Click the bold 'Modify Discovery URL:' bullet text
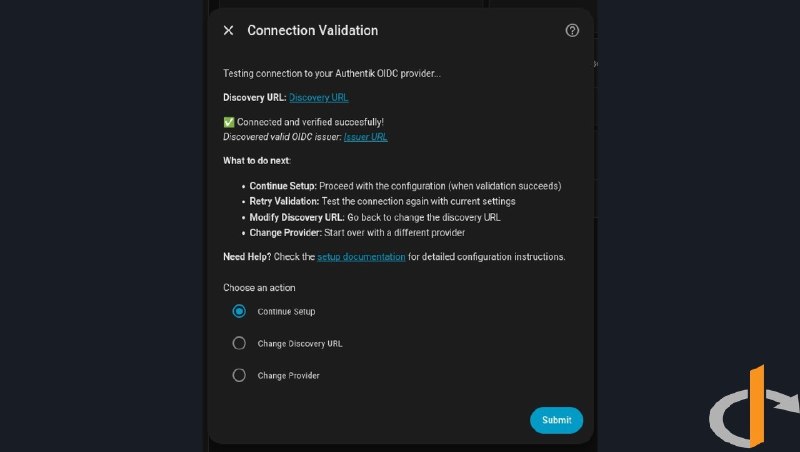 coord(297,217)
